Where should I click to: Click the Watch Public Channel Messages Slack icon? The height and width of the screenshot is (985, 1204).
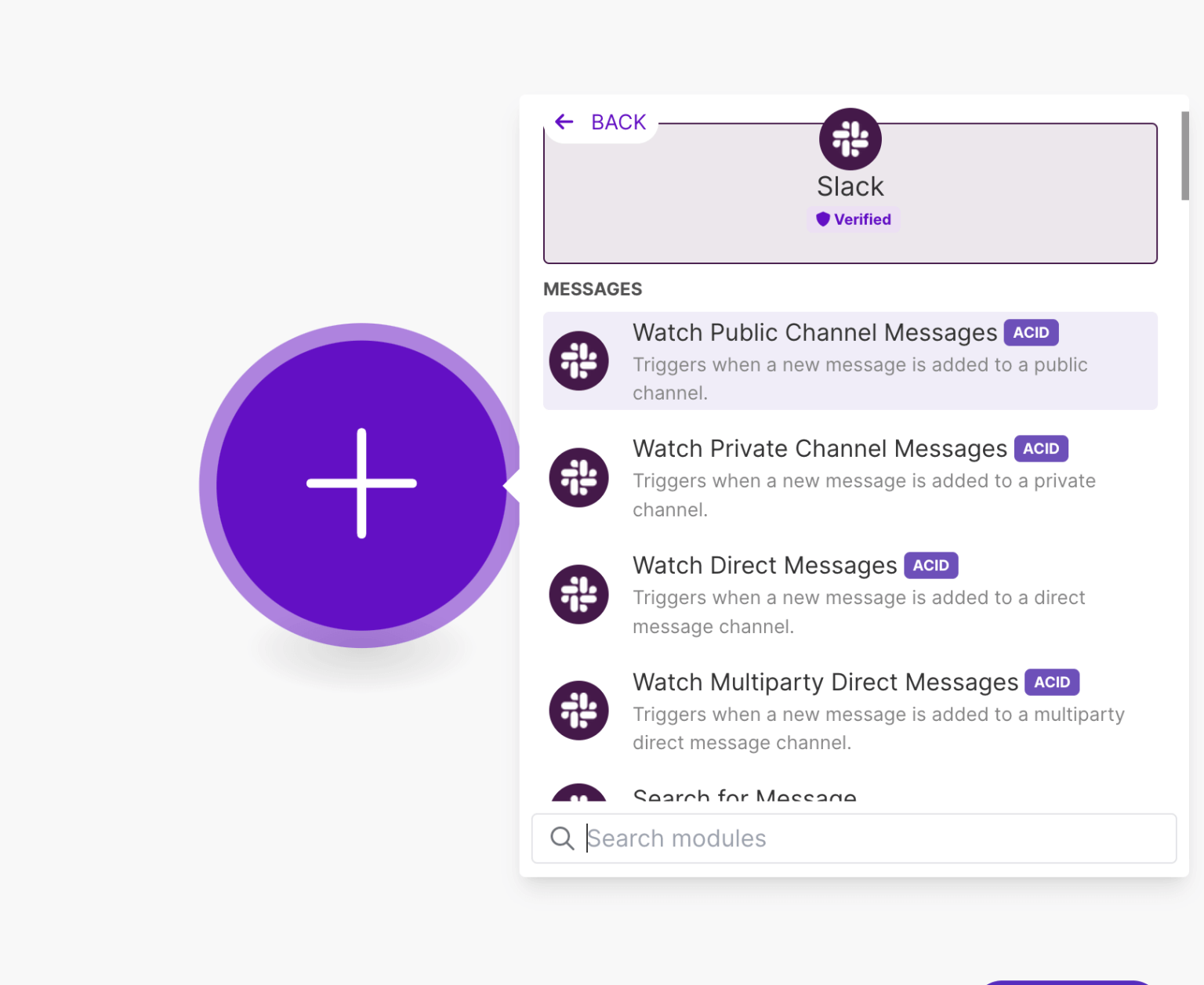578,360
